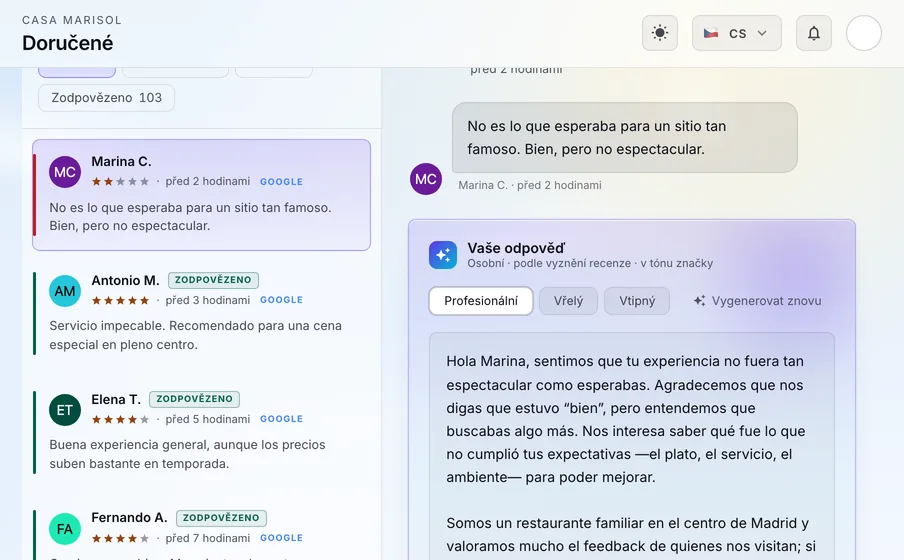Click the review message bubble in conversation
Viewport: 904px width, 560px height.
(624, 138)
